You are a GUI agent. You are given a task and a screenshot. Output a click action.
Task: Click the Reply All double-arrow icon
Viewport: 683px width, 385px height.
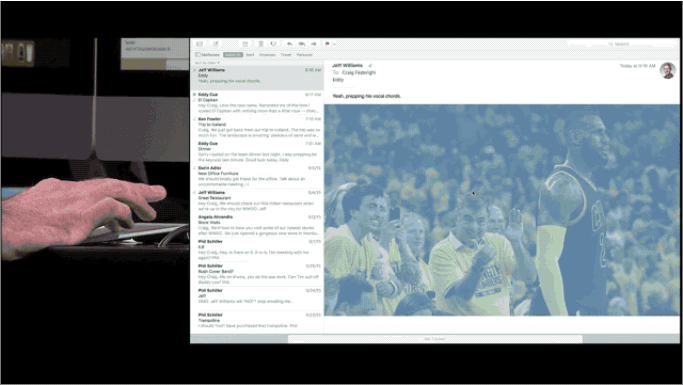pyautogui.click(x=301, y=44)
